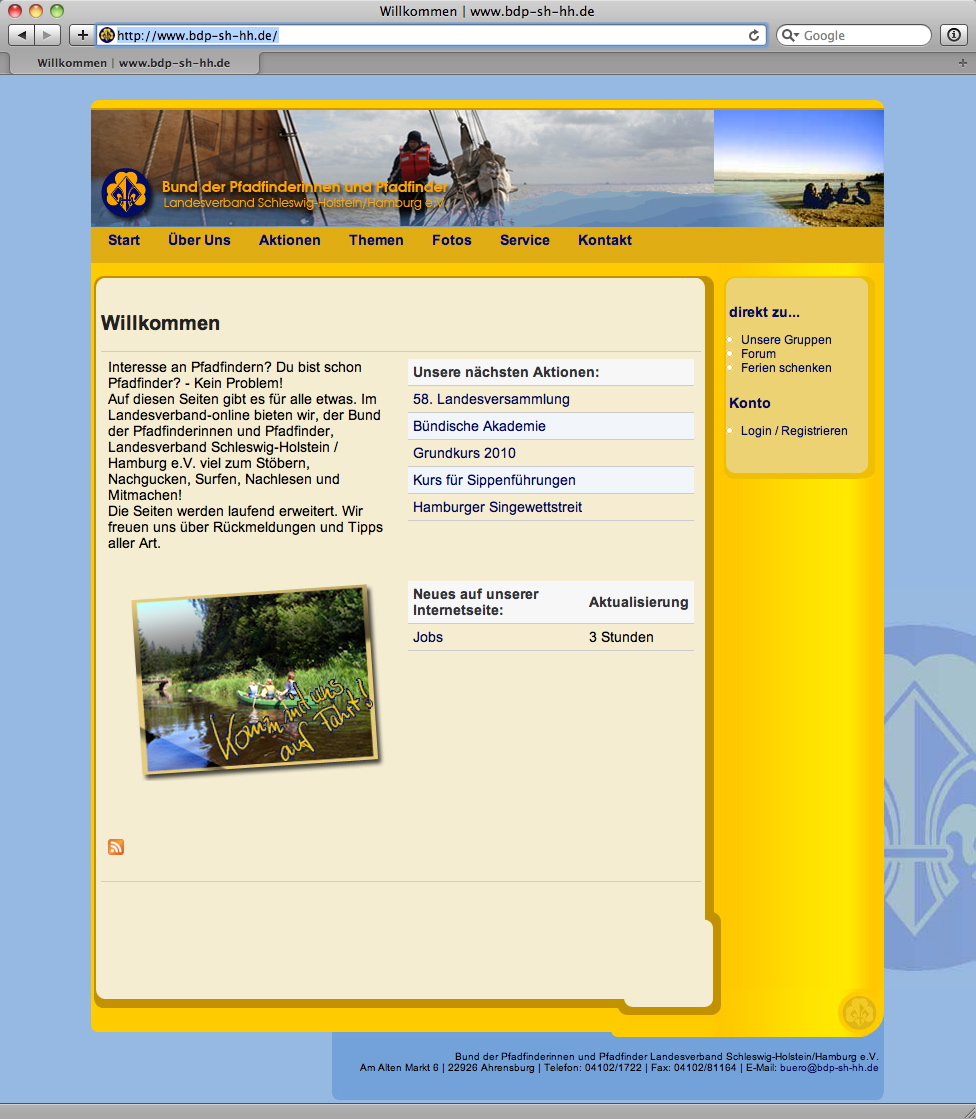
Task: Select the Willkommen browser tab
Action: point(133,62)
